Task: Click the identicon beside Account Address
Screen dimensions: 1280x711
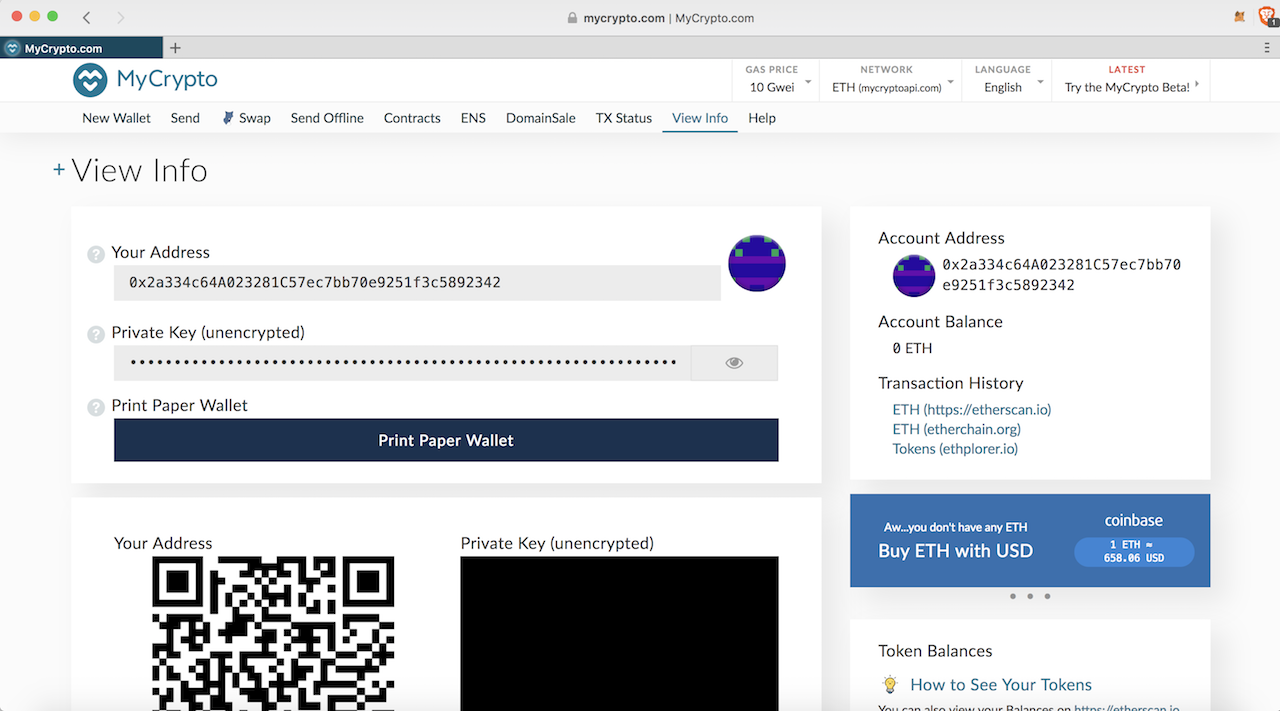Action: (x=913, y=276)
